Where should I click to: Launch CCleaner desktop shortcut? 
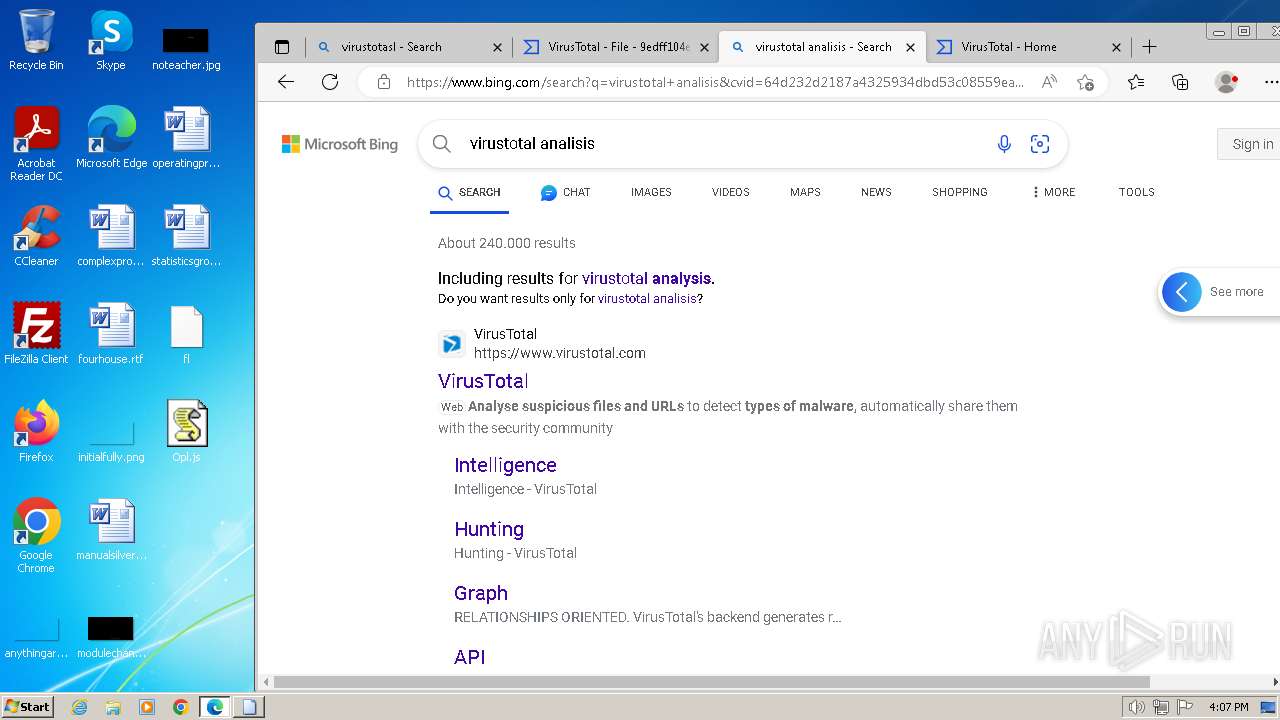tap(36, 236)
